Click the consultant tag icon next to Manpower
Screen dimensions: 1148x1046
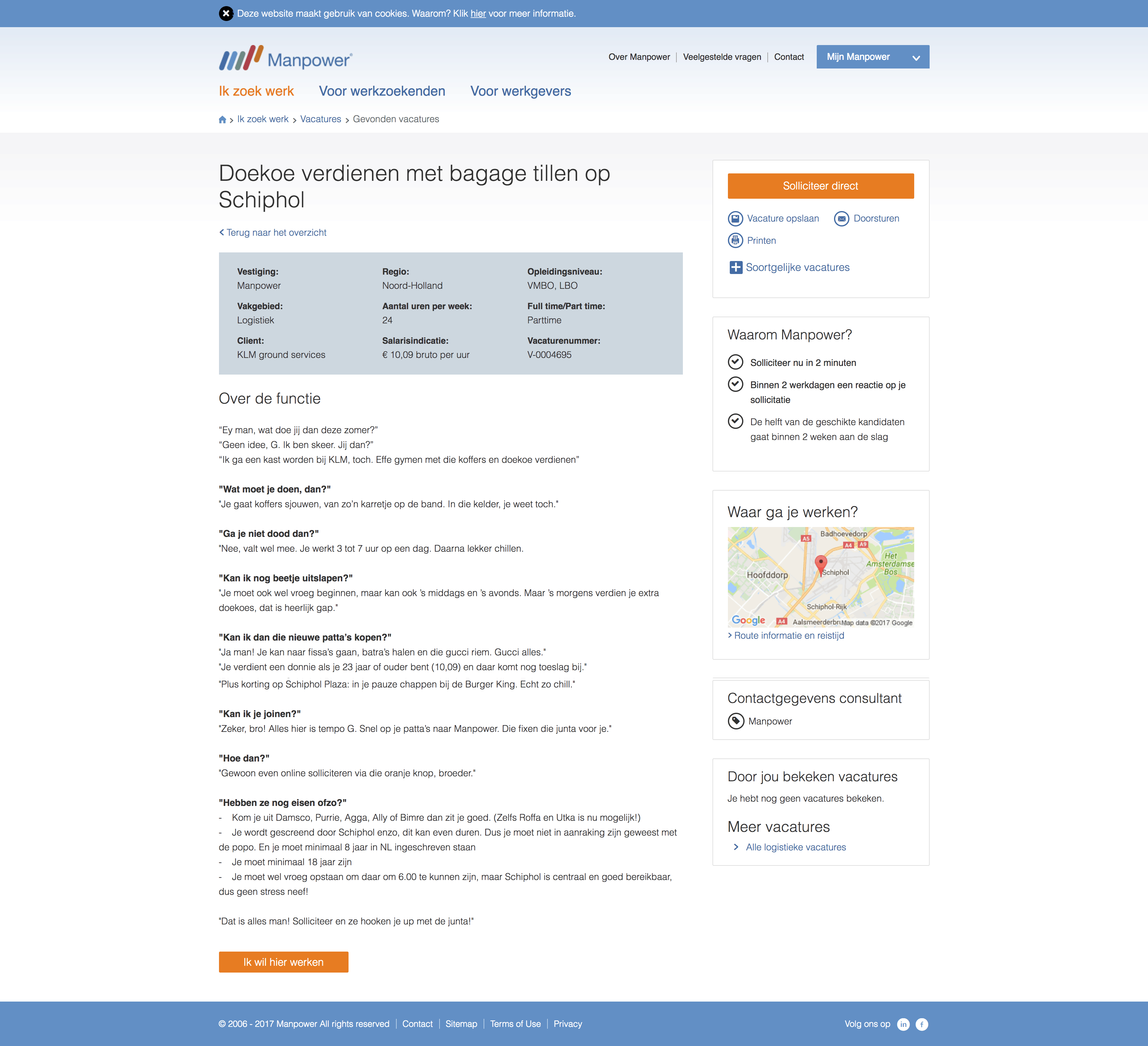736,721
